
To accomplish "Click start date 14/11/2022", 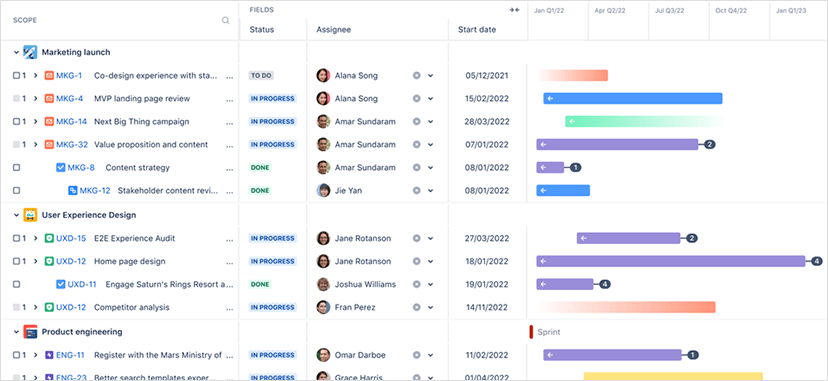I will pos(487,307).
